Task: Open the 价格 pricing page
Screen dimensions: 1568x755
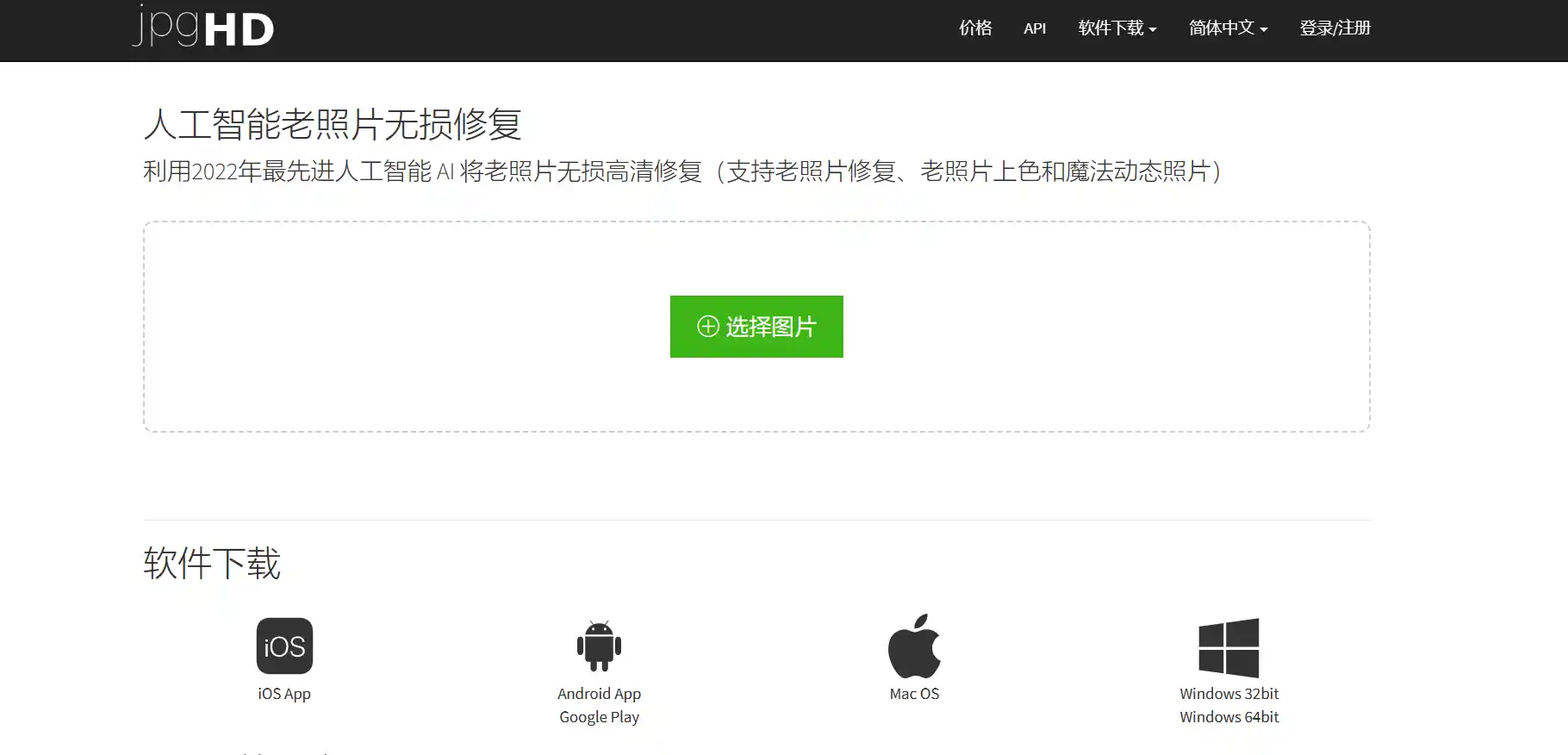Action: tap(975, 28)
